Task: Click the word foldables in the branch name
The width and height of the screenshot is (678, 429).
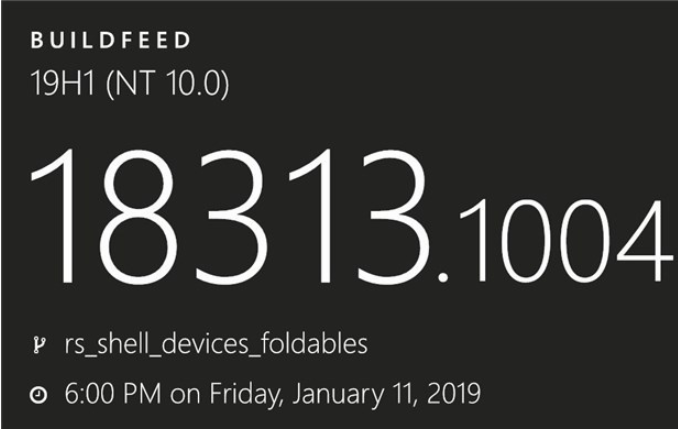Action: point(317,345)
